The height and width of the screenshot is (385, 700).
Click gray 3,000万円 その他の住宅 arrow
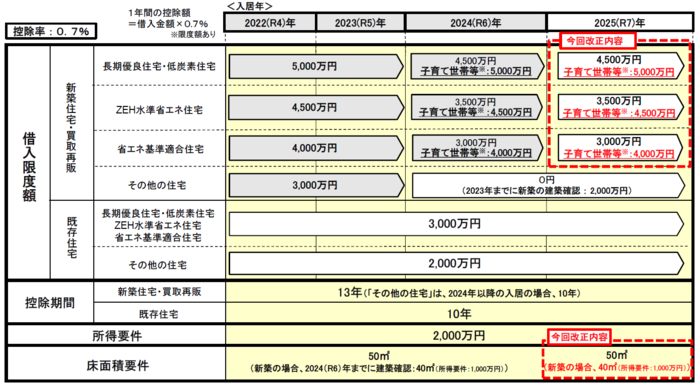click(316, 185)
